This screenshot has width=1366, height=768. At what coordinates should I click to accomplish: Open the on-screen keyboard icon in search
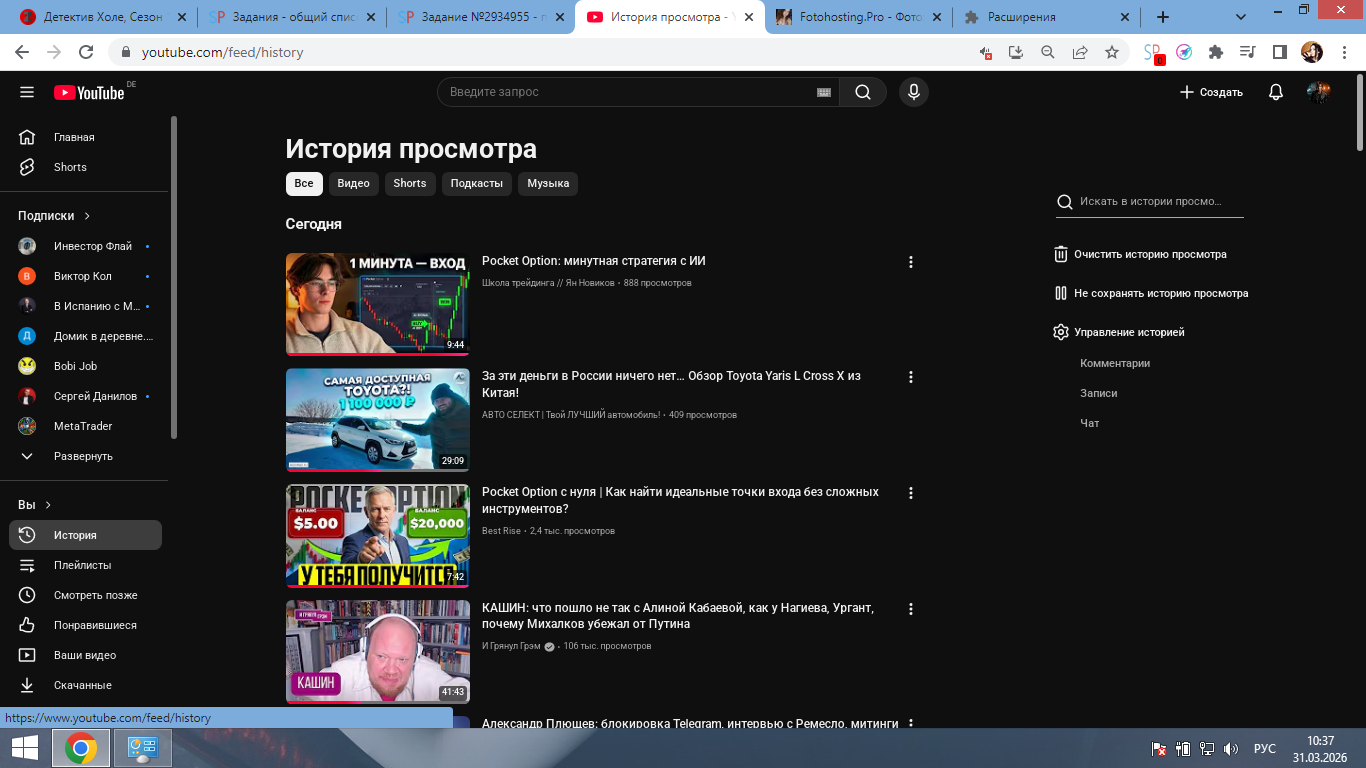tap(824, 92)
